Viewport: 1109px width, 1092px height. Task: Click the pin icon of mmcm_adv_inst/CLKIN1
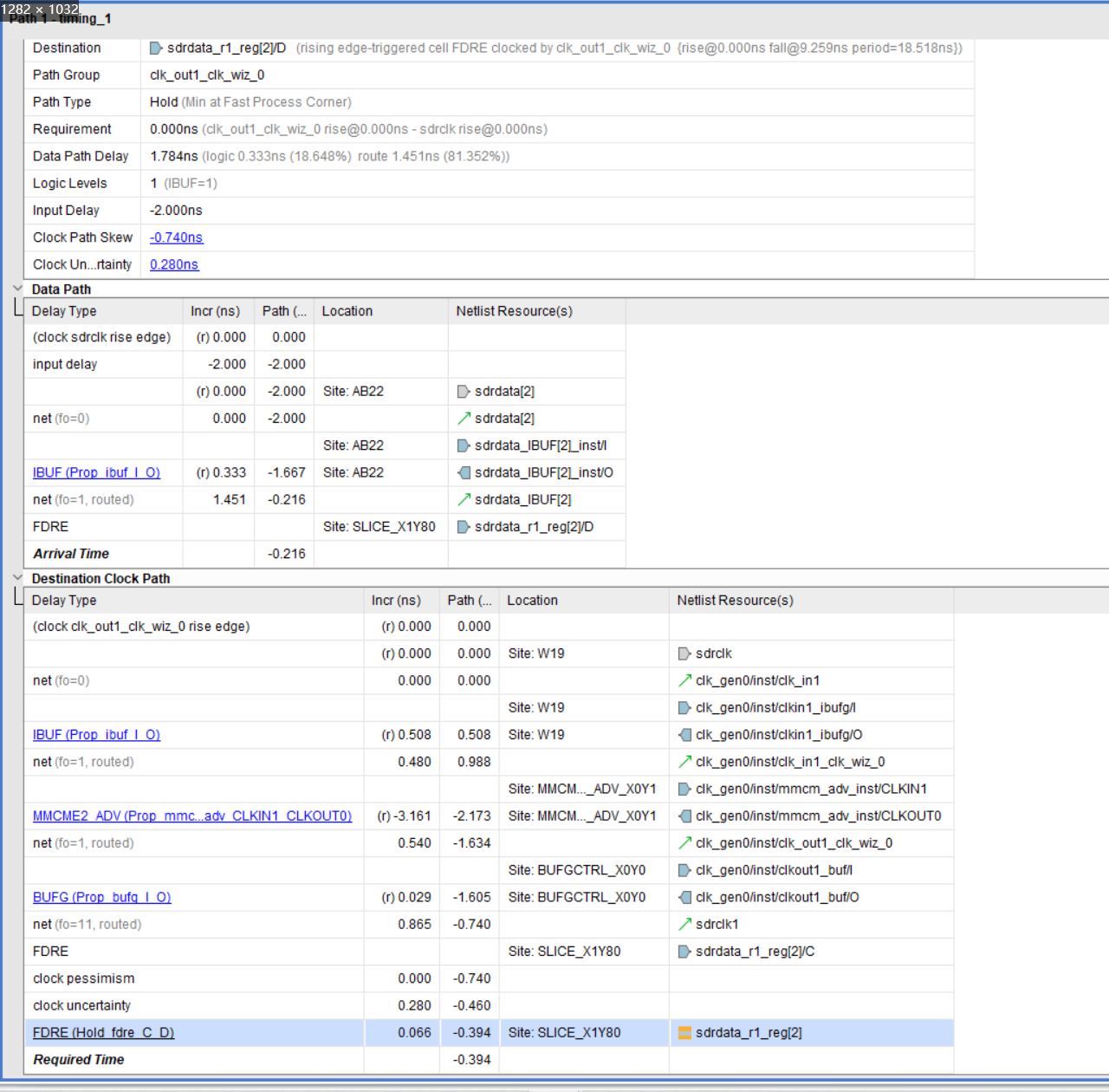[x=684, y=789]
